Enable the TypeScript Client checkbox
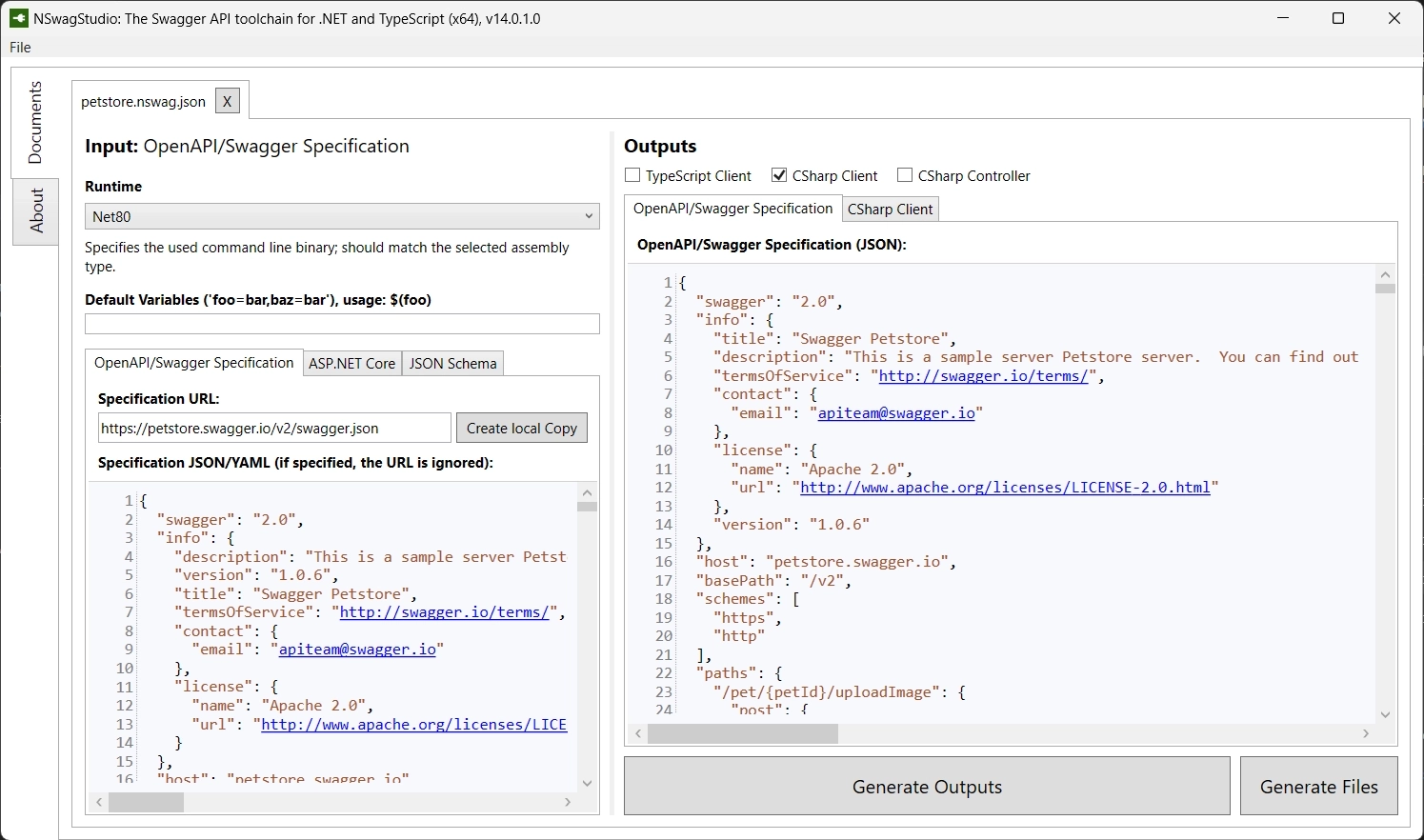This screenshot has height=840, width=1424. [632, 175]
